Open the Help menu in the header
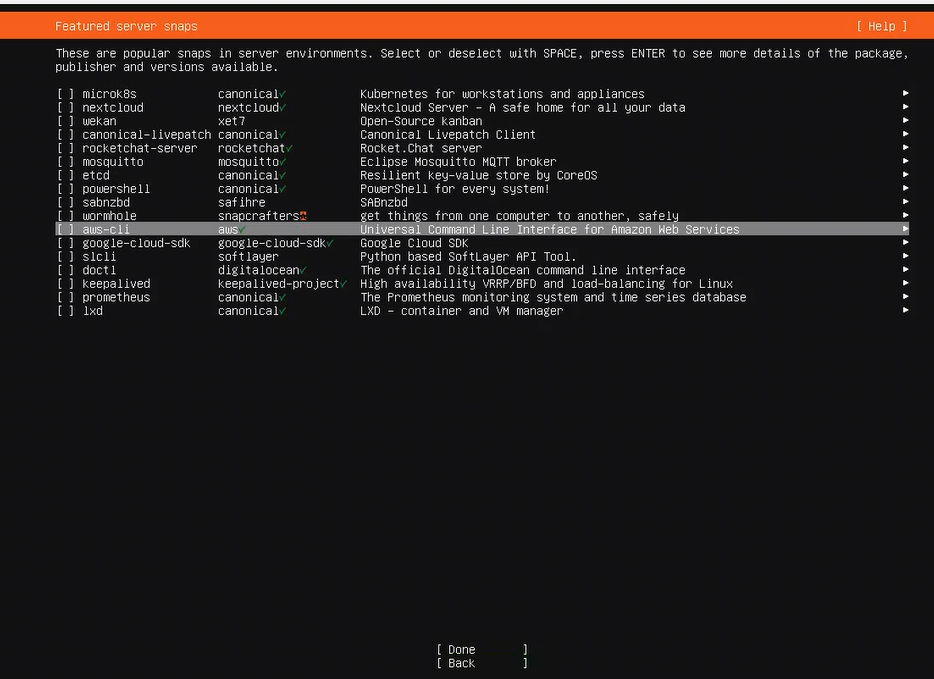The image size is (934, 679). 881,26
